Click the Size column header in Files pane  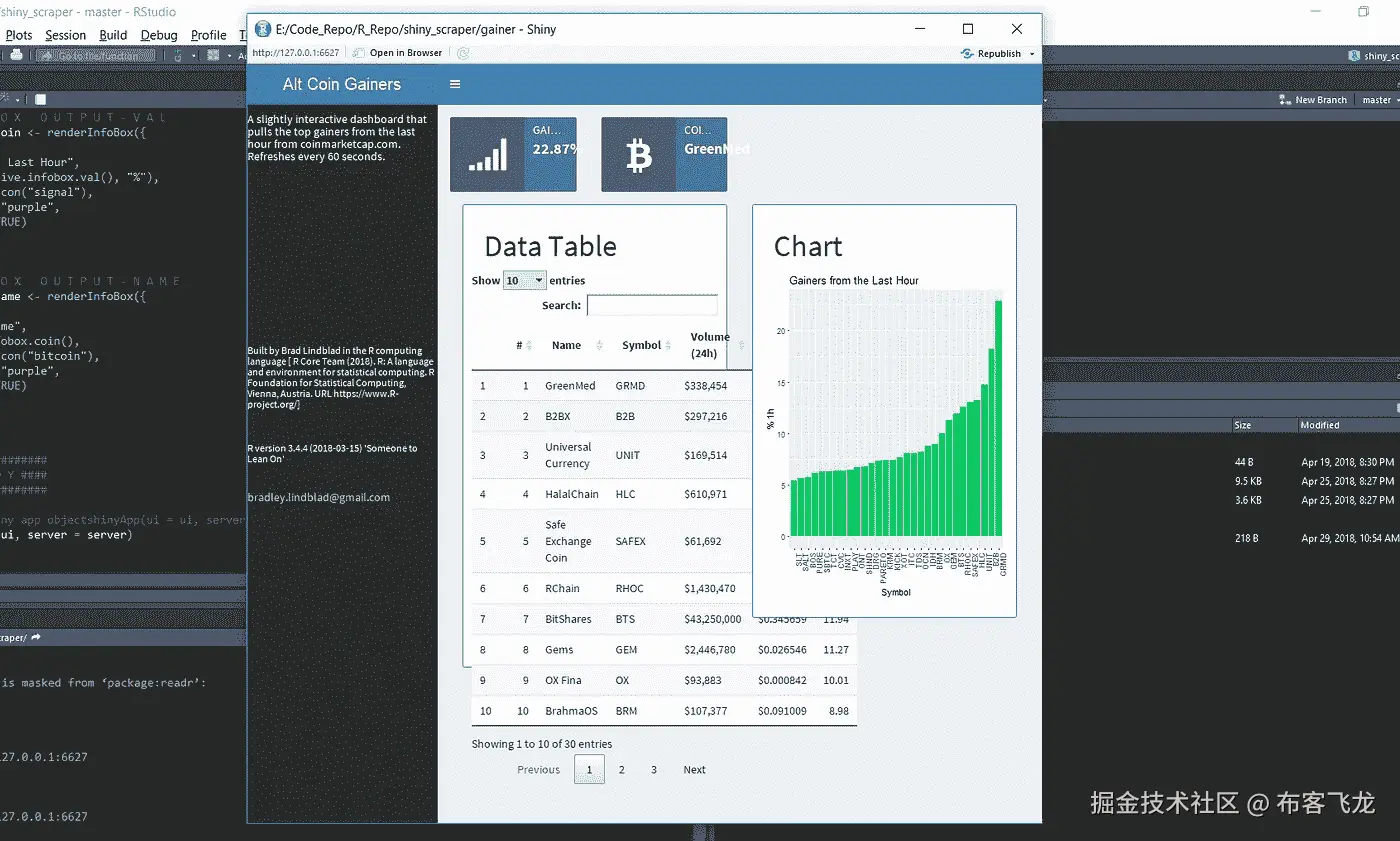click(x=1243, y=425)
